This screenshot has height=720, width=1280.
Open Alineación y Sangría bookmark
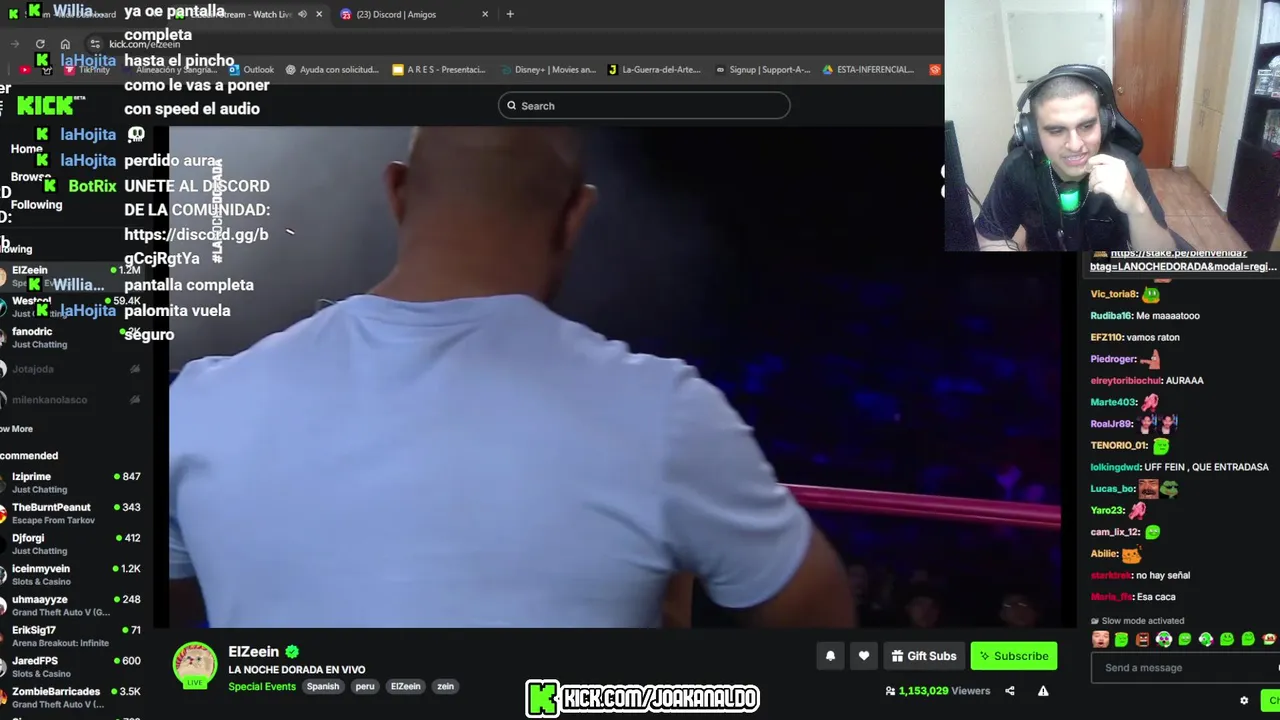point(168,70)
